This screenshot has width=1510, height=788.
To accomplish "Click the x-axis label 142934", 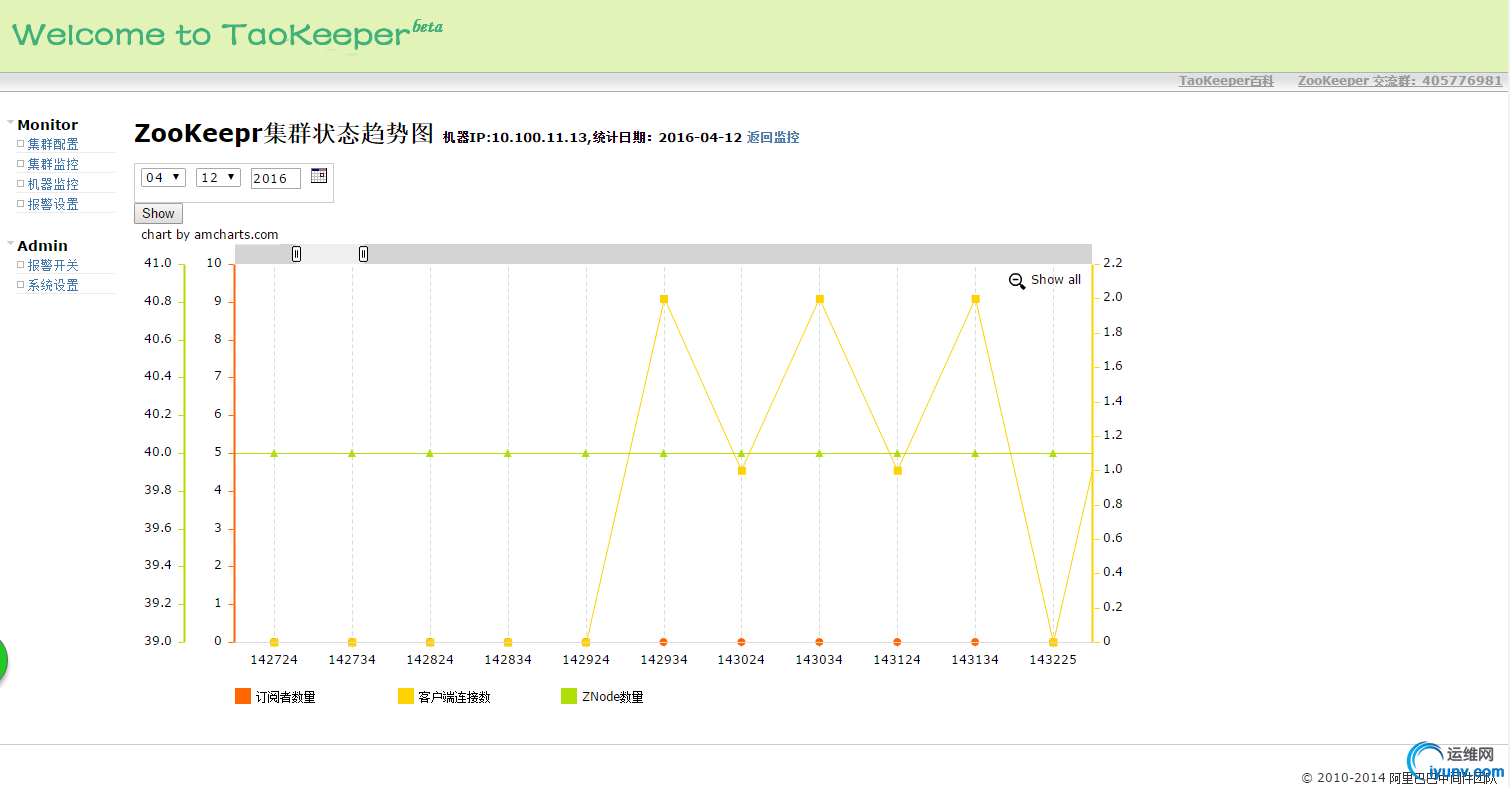I will (x=664, y=659).
